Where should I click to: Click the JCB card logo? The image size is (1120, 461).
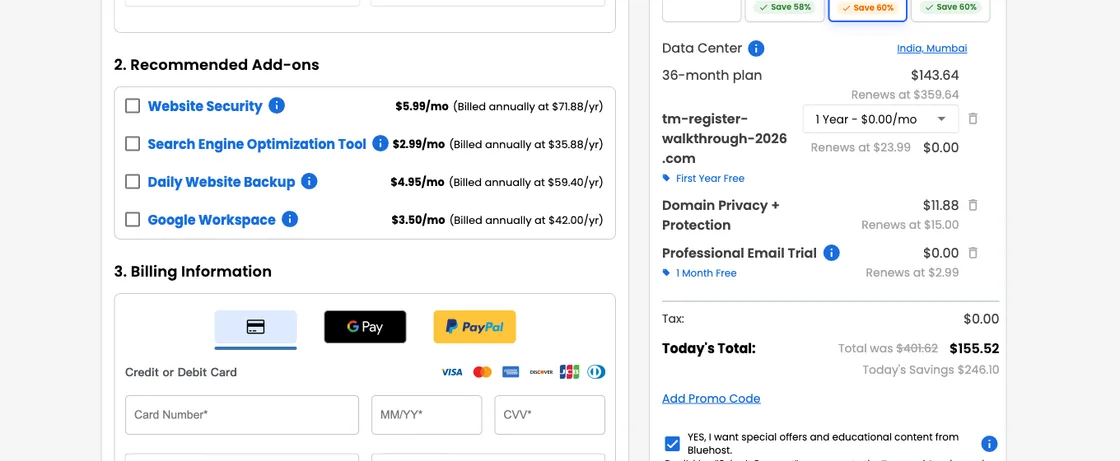click(x=569, y=372)
